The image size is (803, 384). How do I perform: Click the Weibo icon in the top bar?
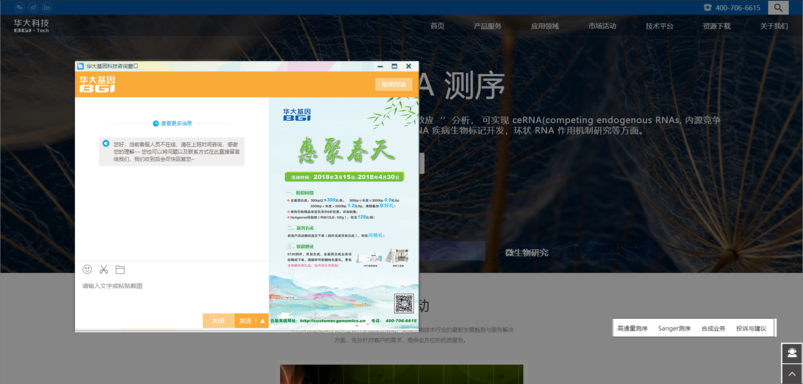tap(33, 7)
